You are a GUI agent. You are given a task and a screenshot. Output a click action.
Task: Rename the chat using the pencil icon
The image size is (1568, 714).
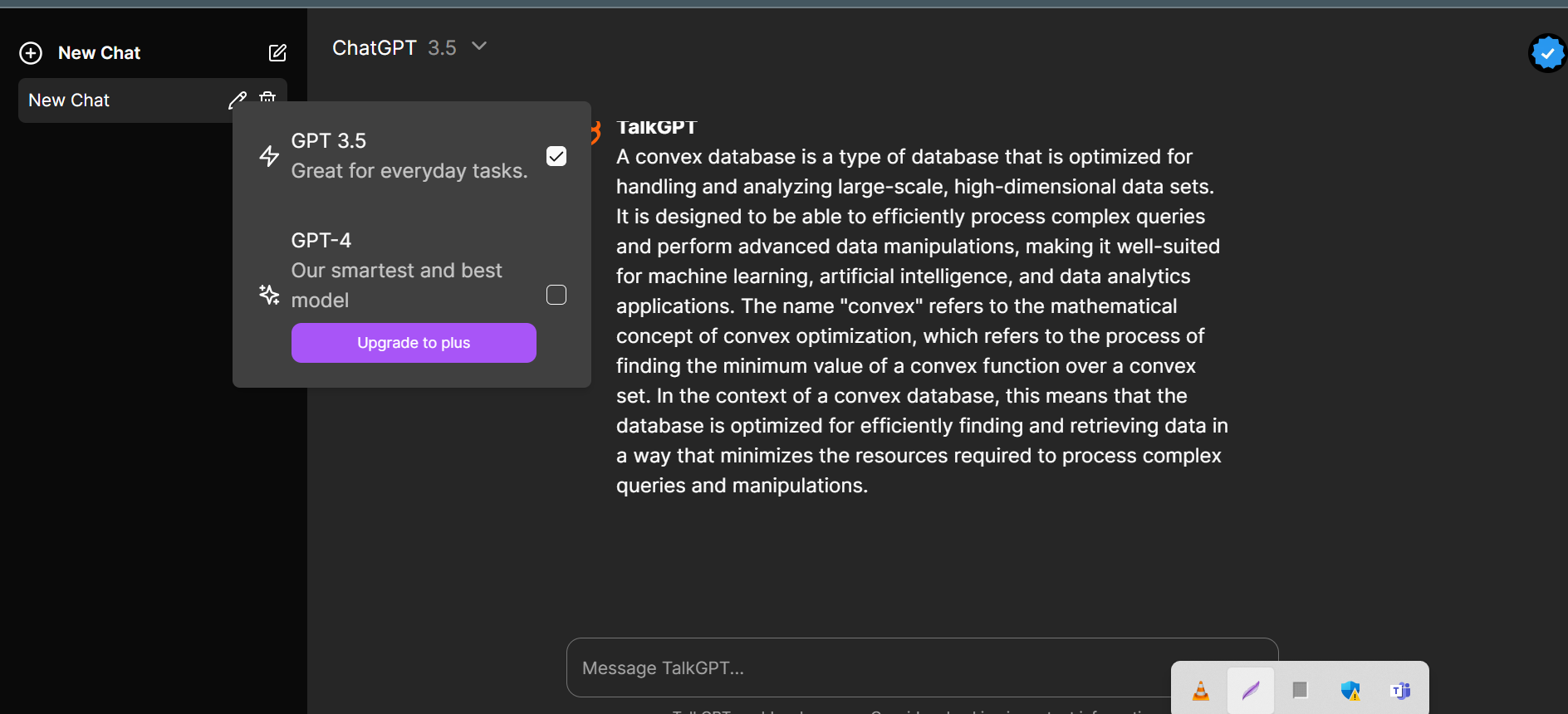[238, 100]
